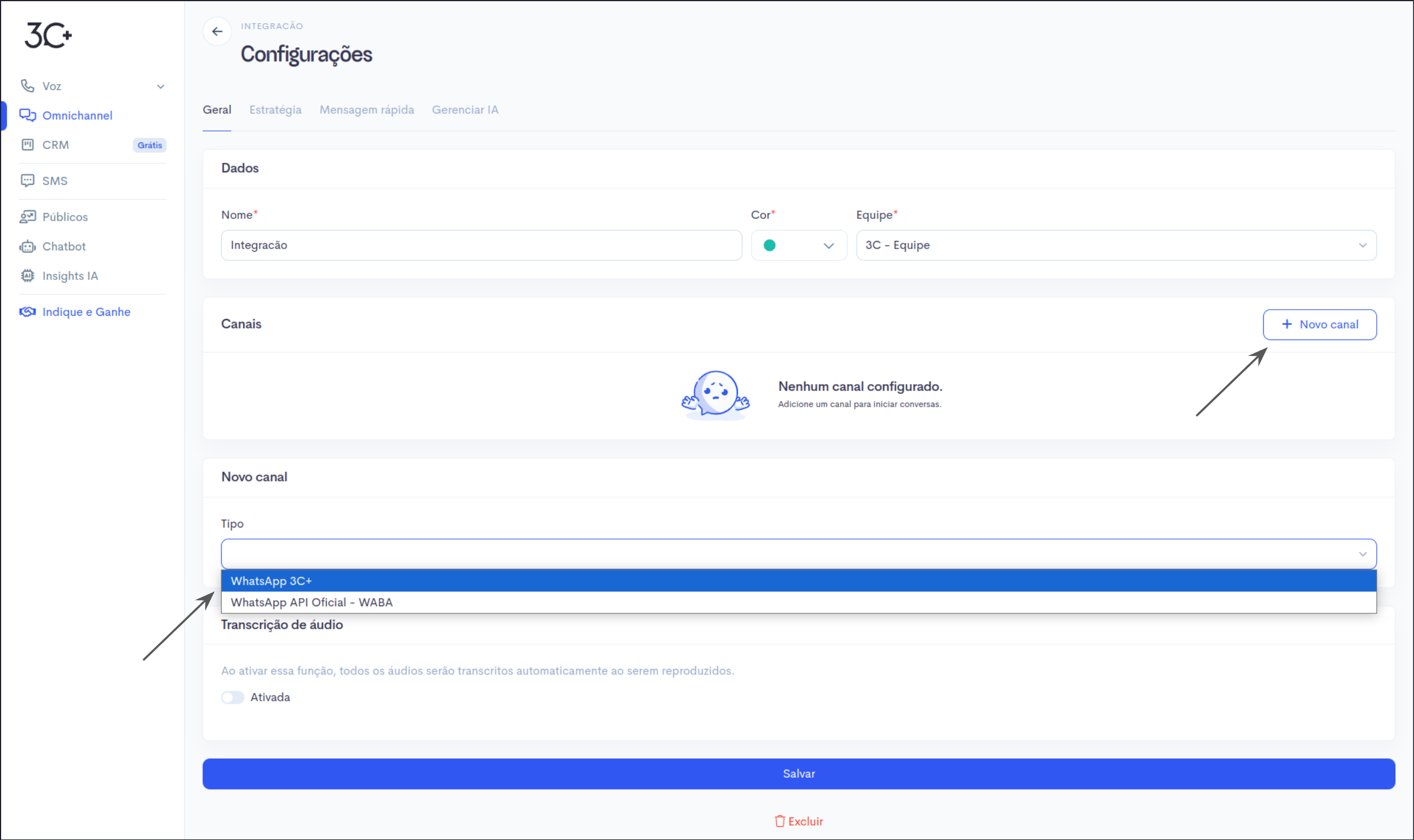This screenshot has height=840, width=1414.
Task: Click the back arrow button
Action: pos(217,32)
